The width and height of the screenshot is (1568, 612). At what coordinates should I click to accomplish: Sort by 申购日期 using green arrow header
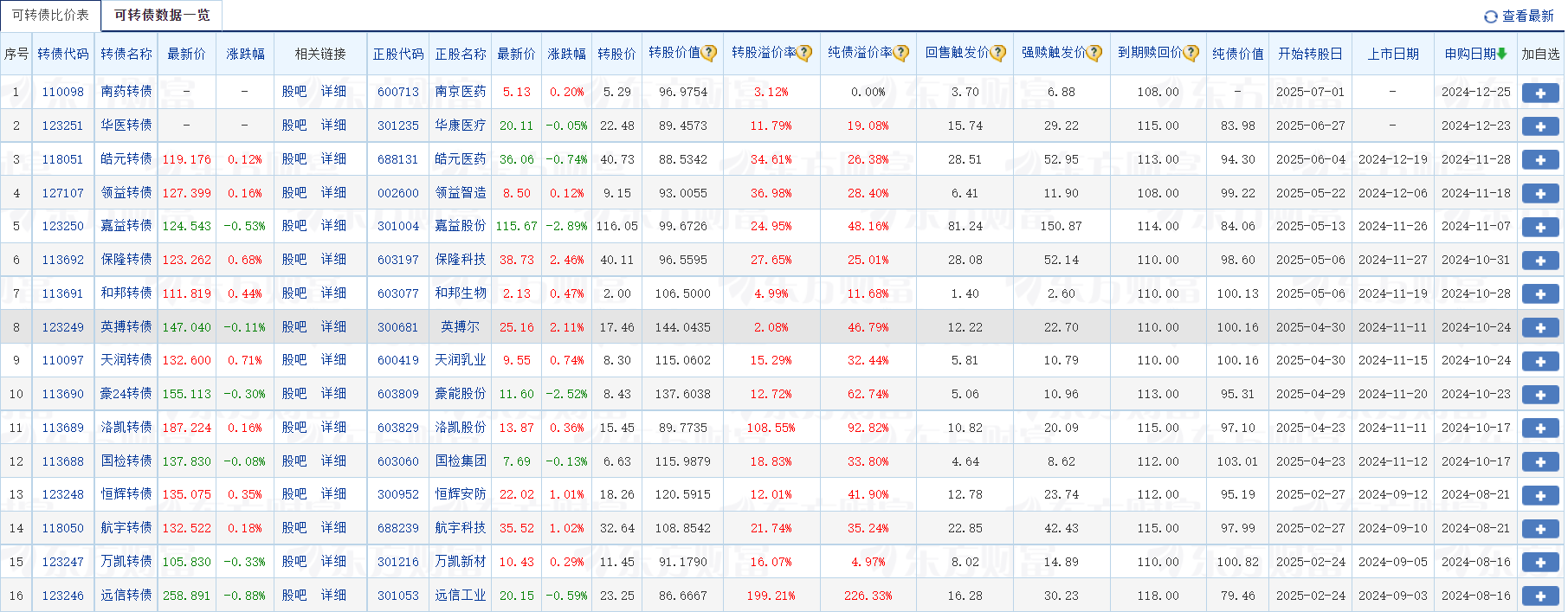coord(1501,54)
